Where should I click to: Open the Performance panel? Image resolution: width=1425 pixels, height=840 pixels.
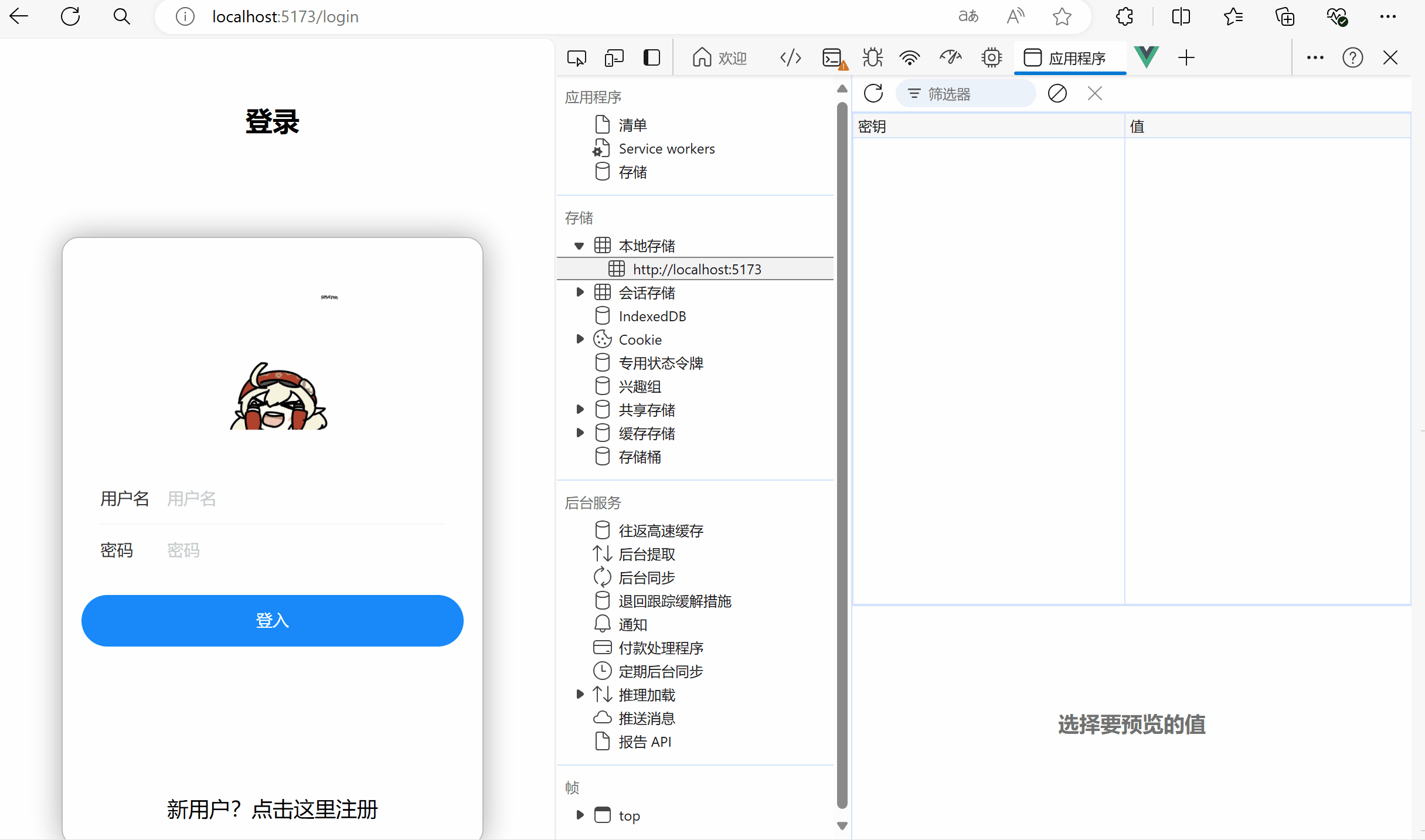(950, 57)
